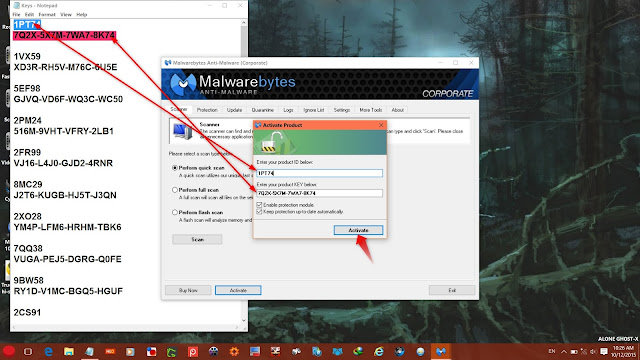Click the Notepad vertical scrollbar up arrow
The height and width of the screenshot is (360, 640).
[x=244, y=23]
